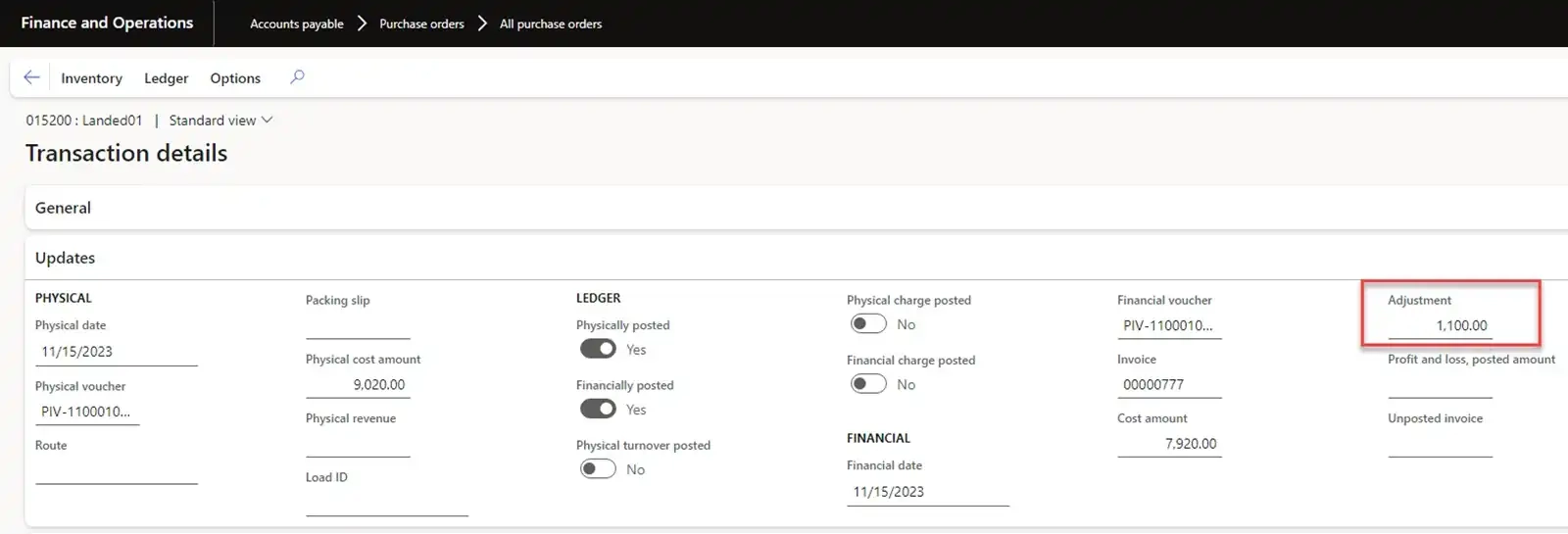1568x534 pixels.
Task: Navigate to All purchase orders breadcrumb
Action: (551, 24)
